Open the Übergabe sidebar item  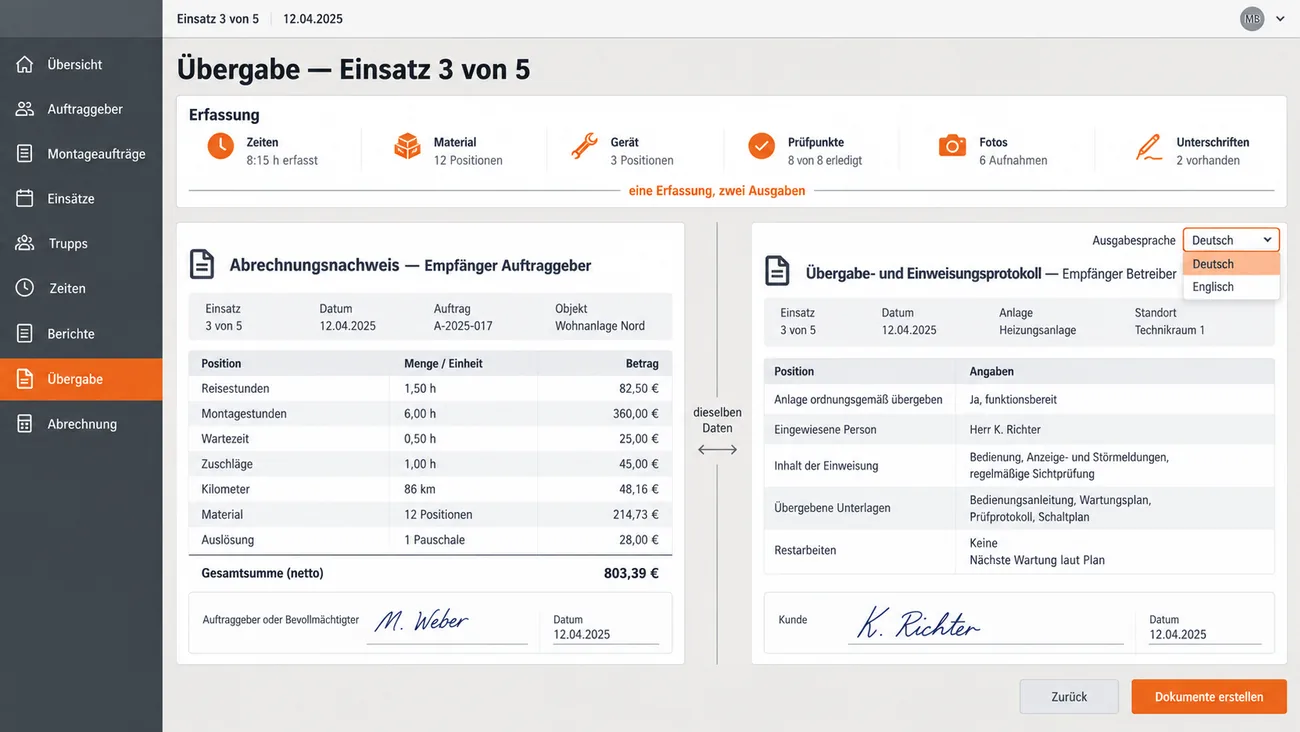click(x=81, y=379)
